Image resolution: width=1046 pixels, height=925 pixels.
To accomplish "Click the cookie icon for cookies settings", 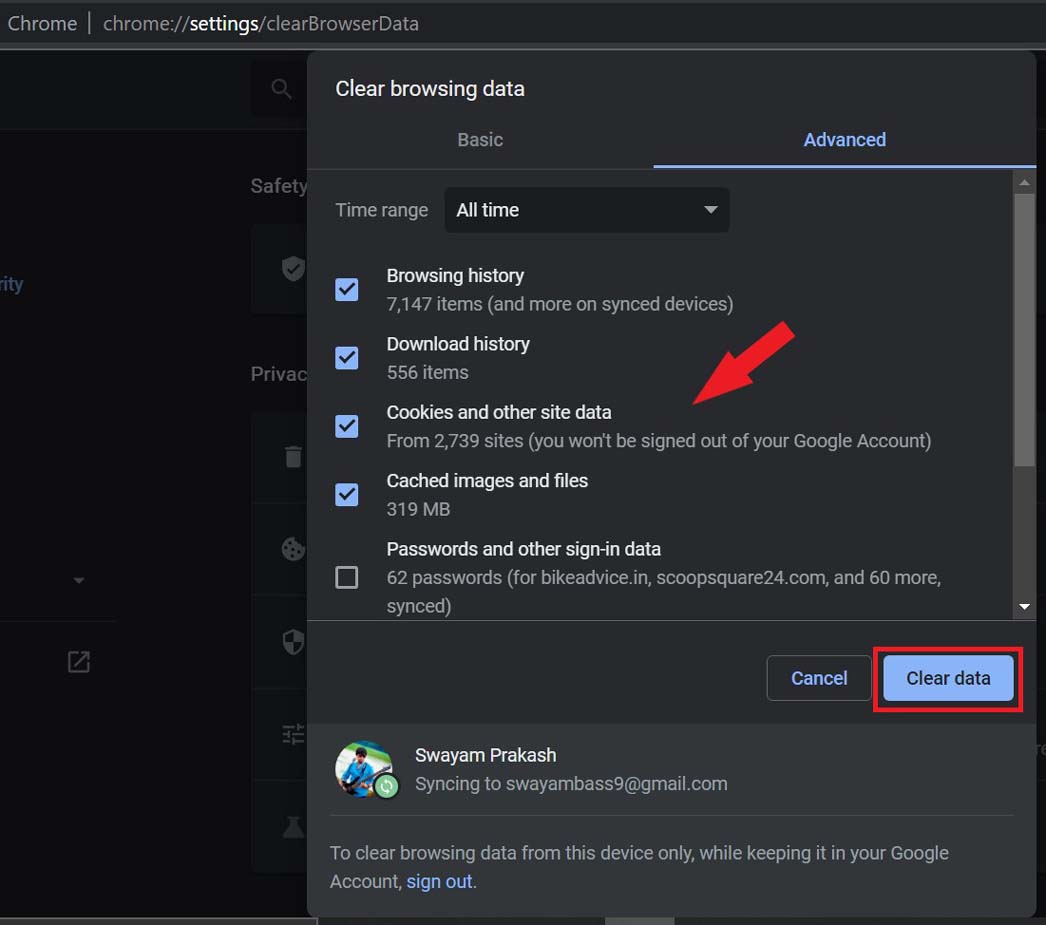I will (292, 549).
